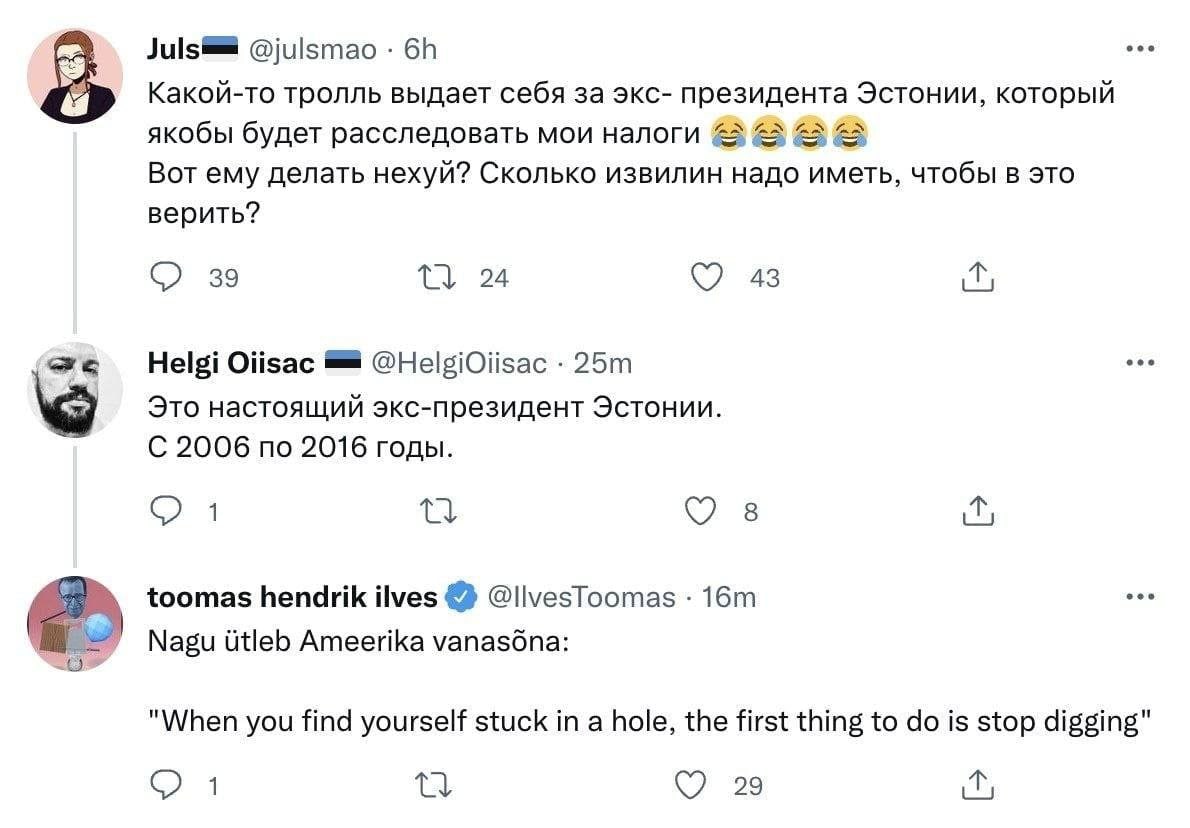Like the Juls tweet with 43 likes
The width and height of the screenshot is (1190, 828).
(710, 278)
